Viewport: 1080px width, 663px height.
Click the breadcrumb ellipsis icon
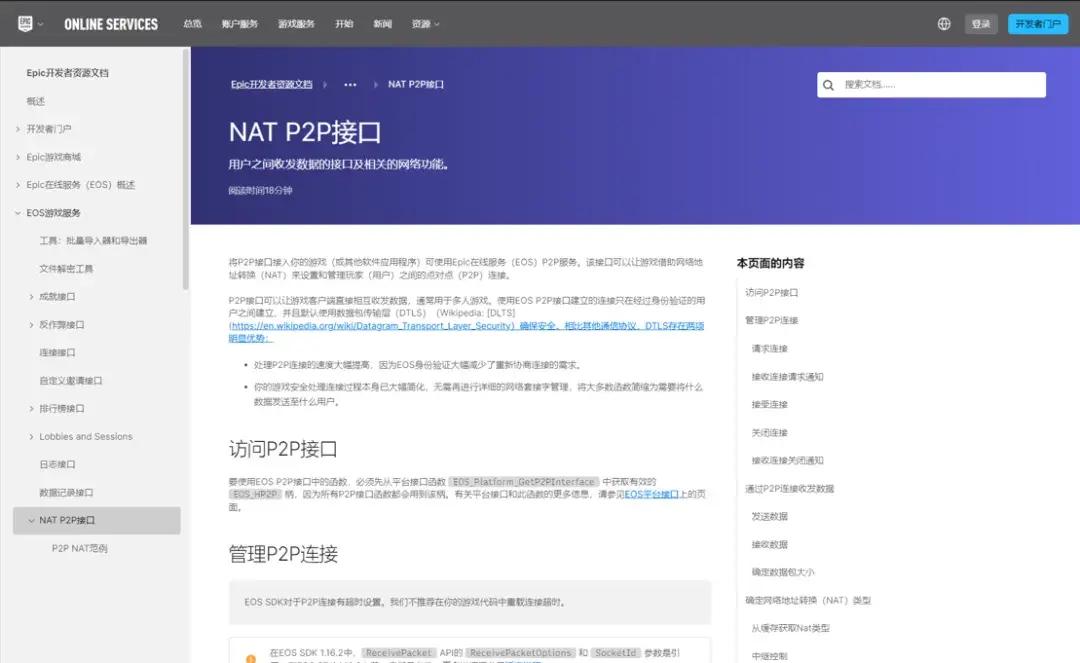(x=350, y=85)
